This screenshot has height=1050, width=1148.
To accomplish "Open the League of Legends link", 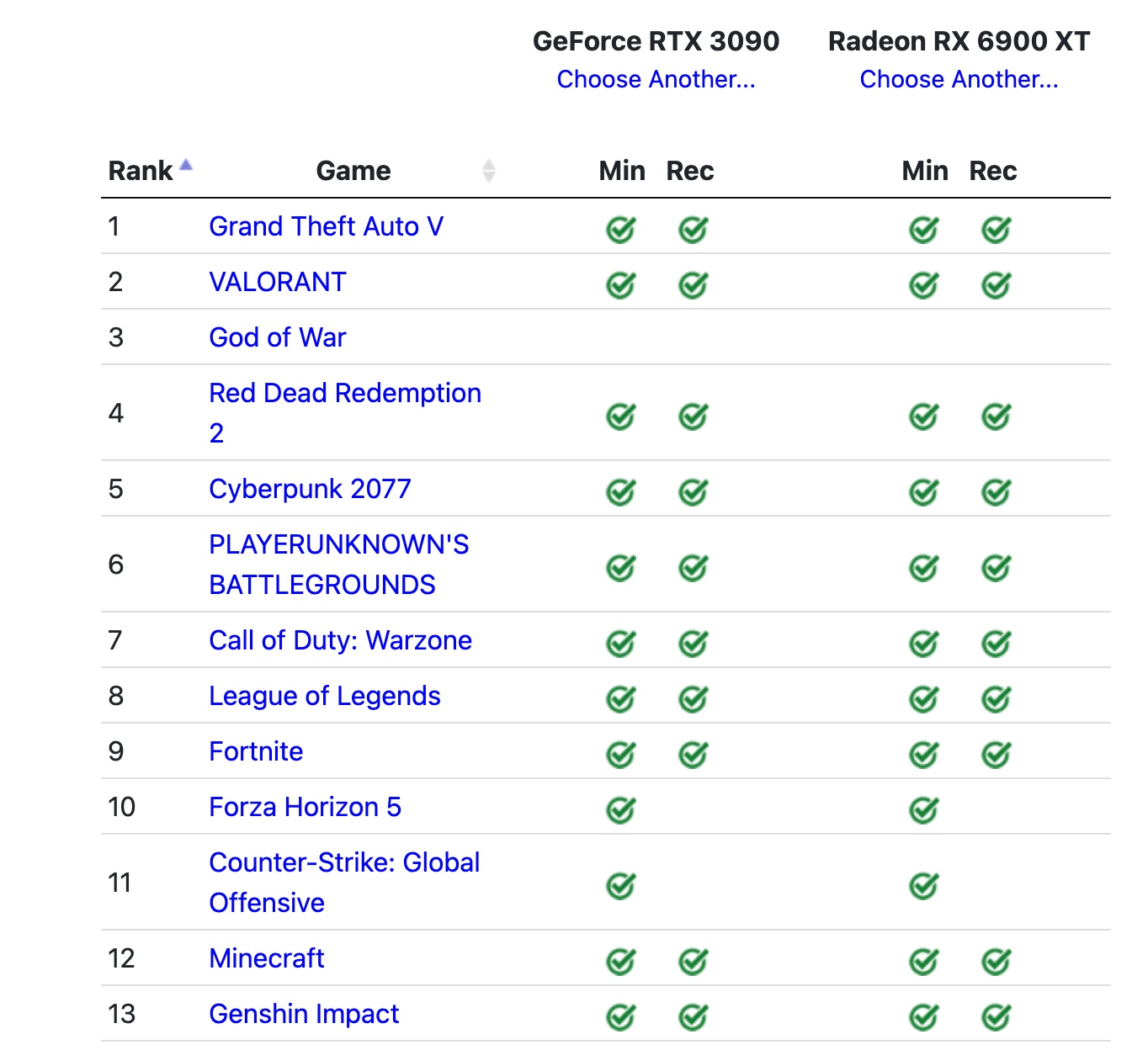I will point(325,696).
